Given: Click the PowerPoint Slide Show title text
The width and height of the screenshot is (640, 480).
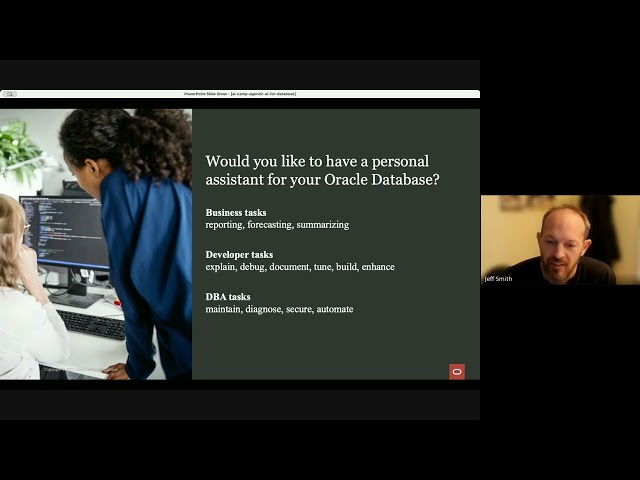Looking at the screenshot, I should pyautogui.click(x=240, y=94).
